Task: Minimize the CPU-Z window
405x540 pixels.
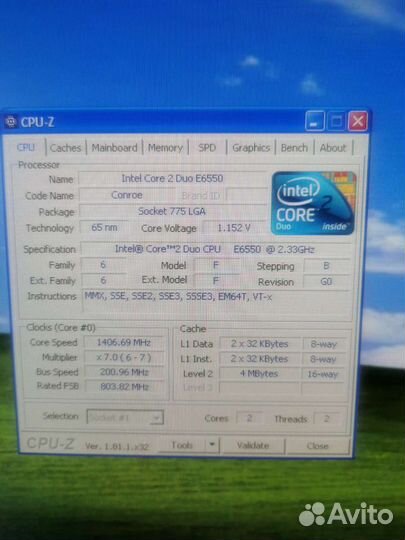Action: click(314, 121)
